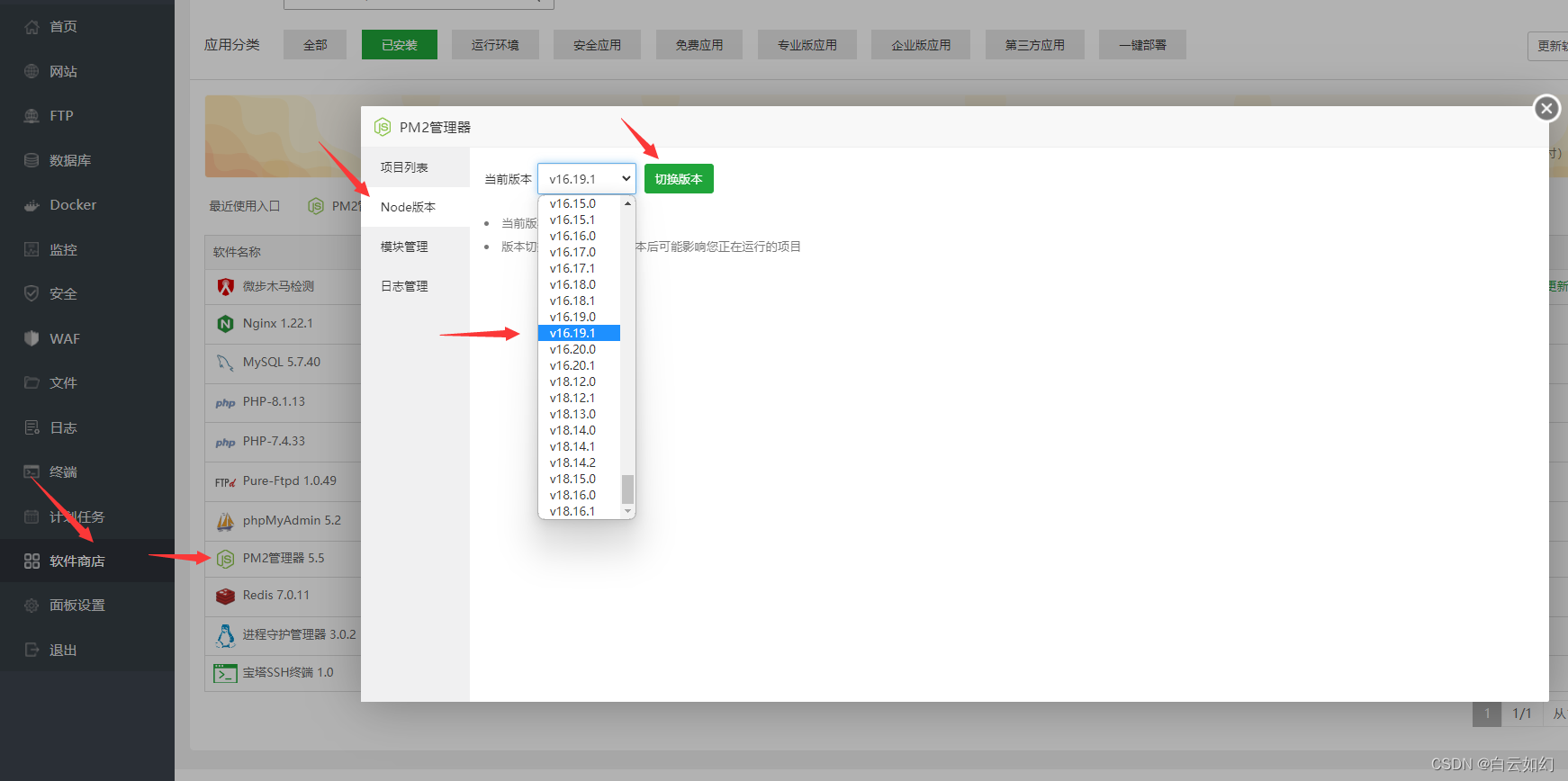This screenshot has width=1568, height=781.
Task: Open the 模块管理 tab
Action: click(x=415, y=247)
